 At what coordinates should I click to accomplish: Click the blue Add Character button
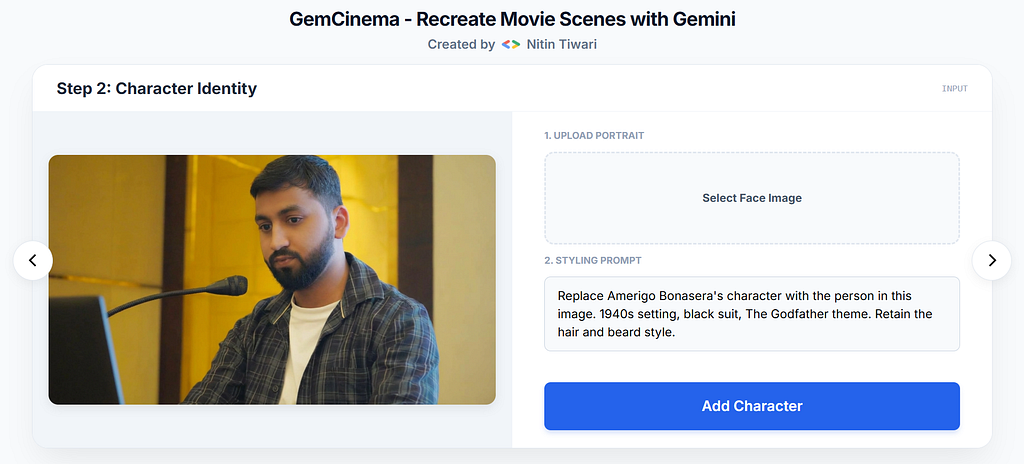[752, 406]
